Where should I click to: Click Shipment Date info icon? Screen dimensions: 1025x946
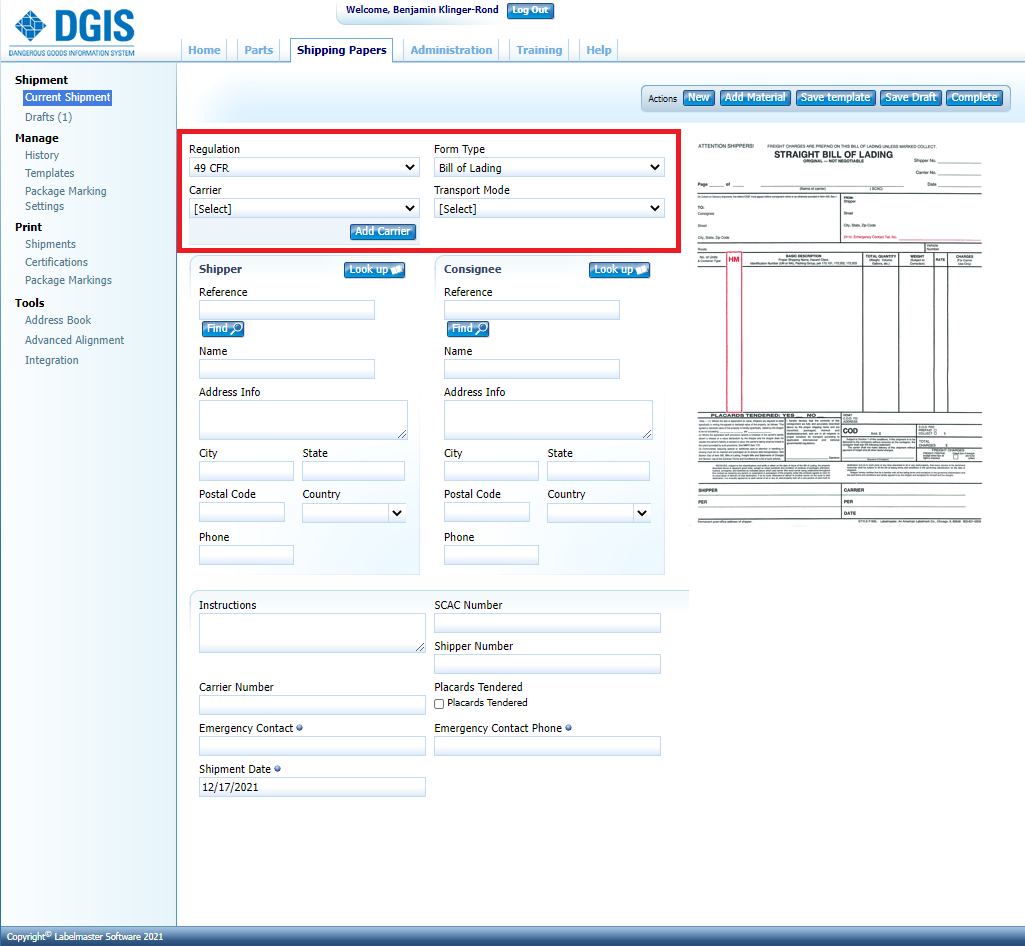[277, 769]
